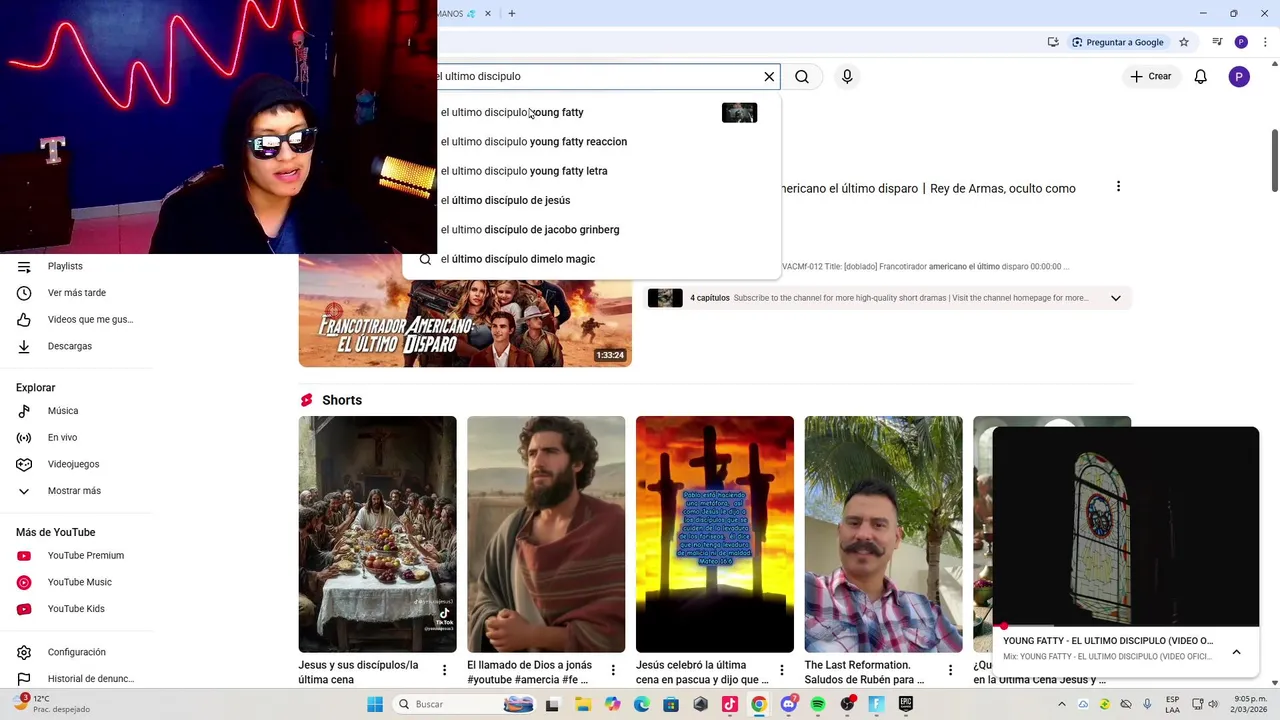Open YouTube notifications bell
The height and width of the screenshot is (720, 1280).
(x=1201, y=76)
